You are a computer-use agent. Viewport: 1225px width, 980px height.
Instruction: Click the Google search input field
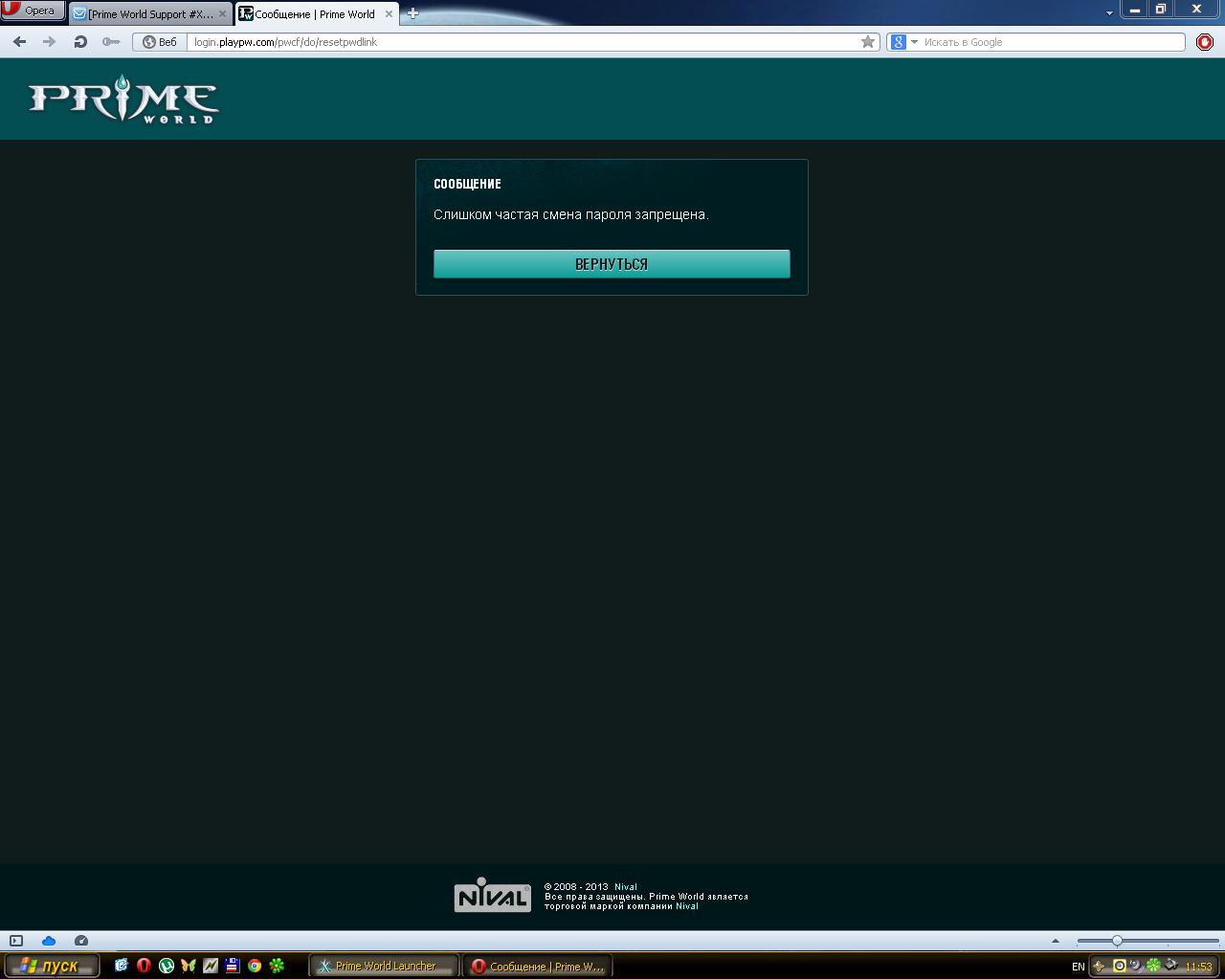coord(1053,42)
